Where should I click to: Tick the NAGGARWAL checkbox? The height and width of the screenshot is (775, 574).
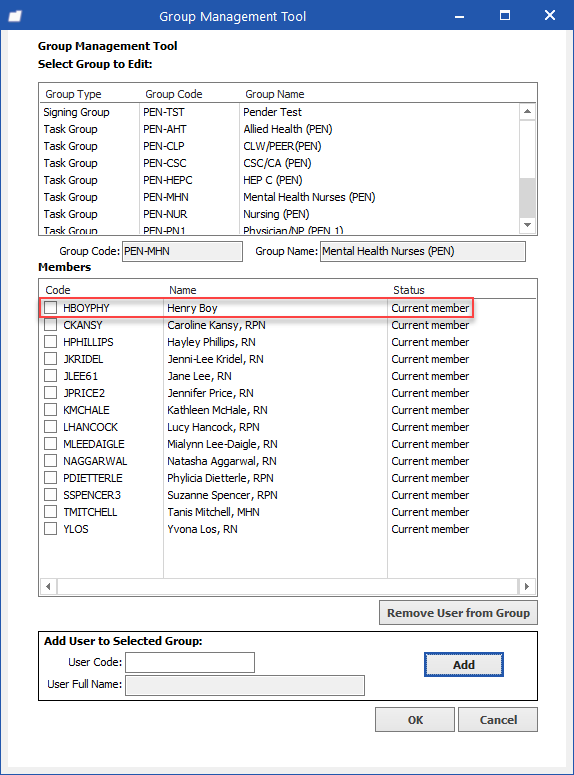pyautogui.click(x=50, y=461)
